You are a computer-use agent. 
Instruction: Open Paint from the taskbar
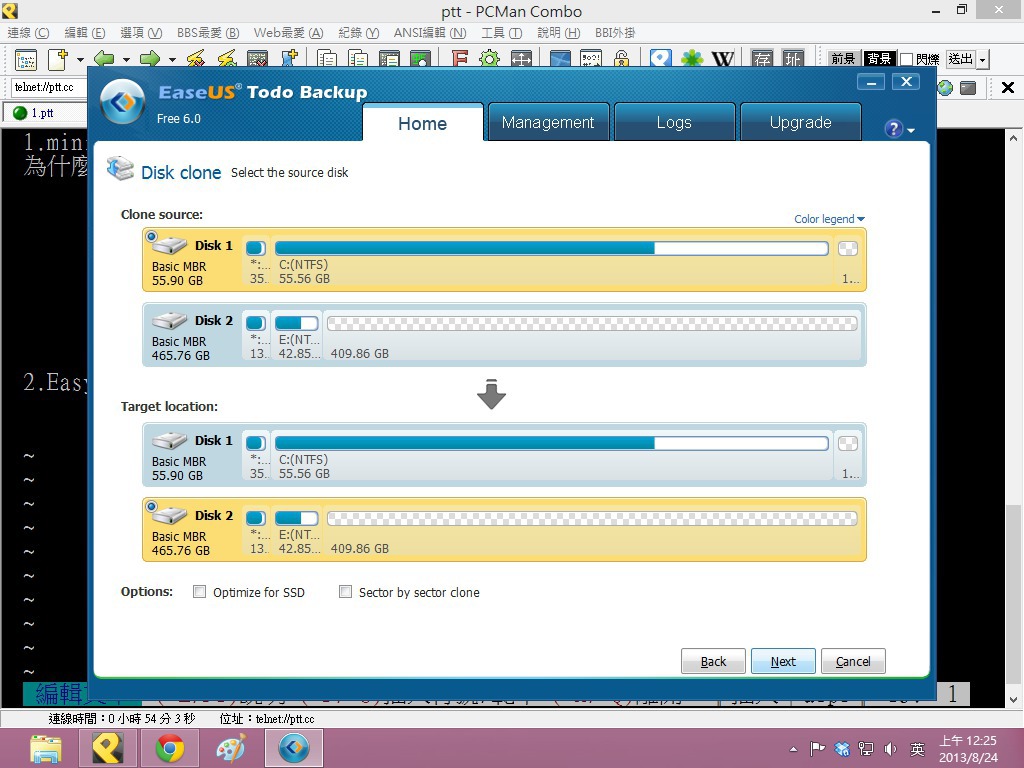point(231,748)
